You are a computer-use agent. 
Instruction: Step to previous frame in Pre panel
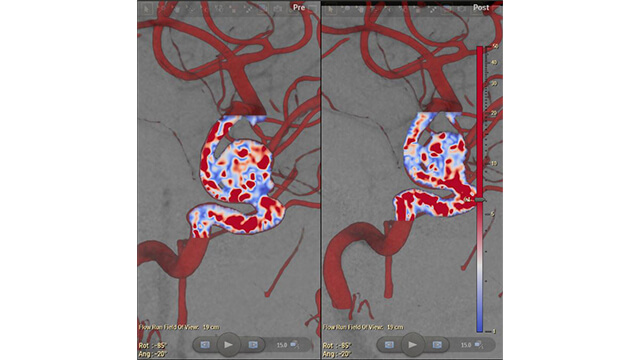[205, 345]
